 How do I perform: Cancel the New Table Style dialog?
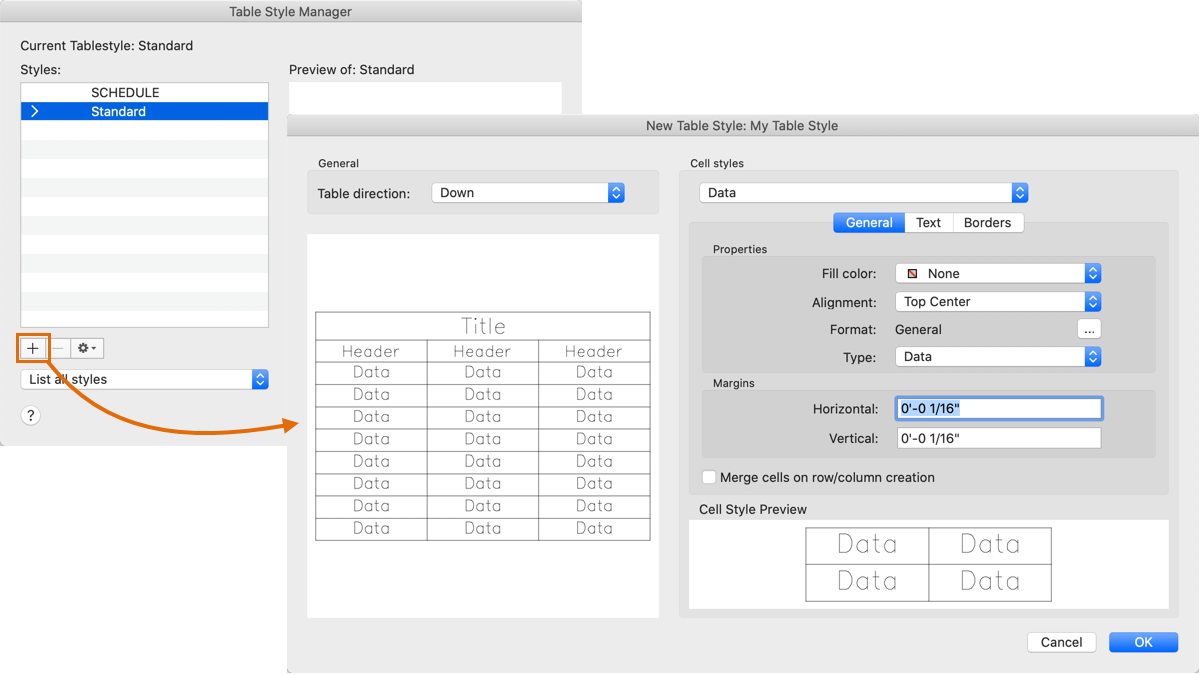pos(1061,642)
